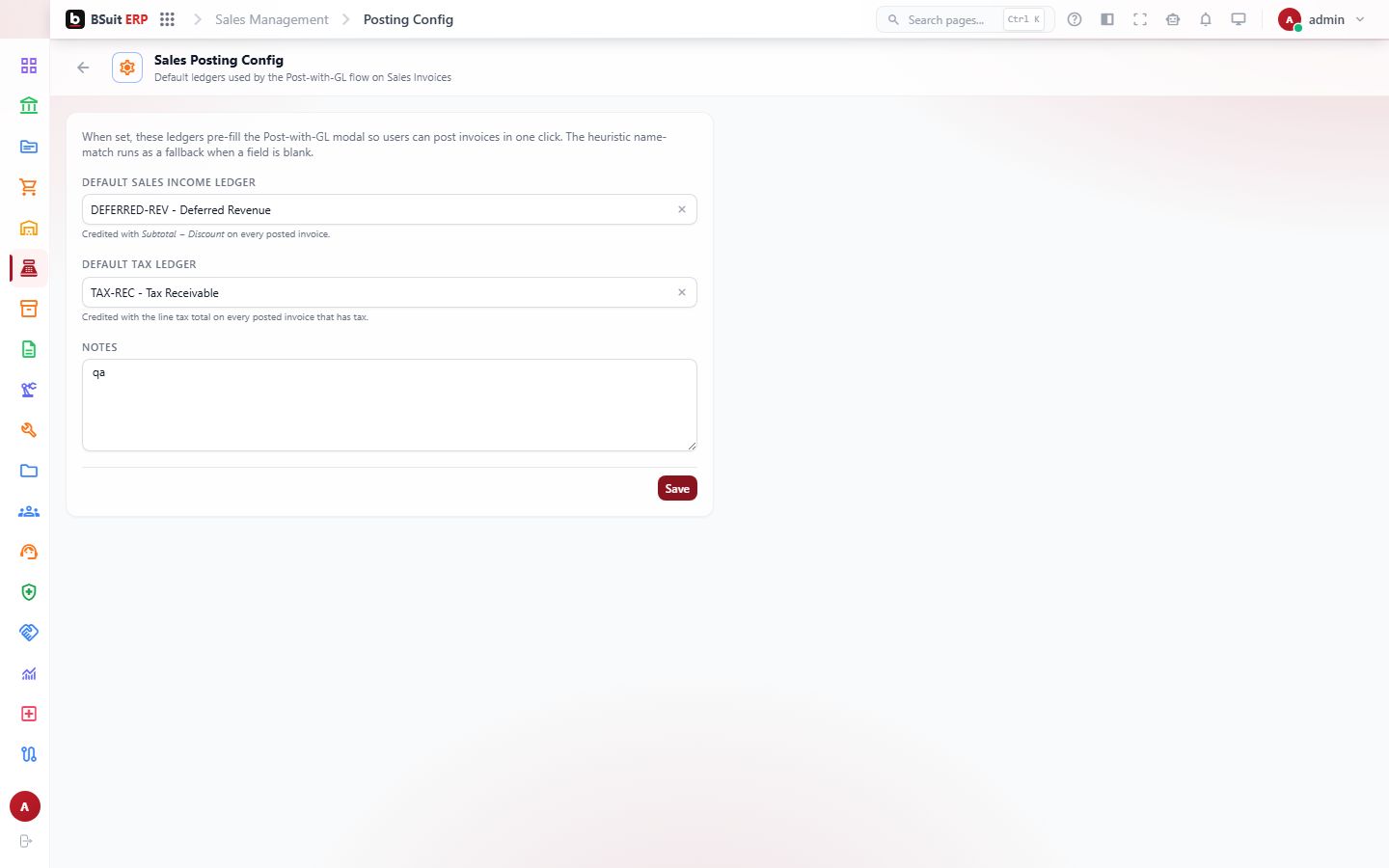Open the red medical cross module icon
This screenshot has width=1389, height=868.
click(29, 714)
